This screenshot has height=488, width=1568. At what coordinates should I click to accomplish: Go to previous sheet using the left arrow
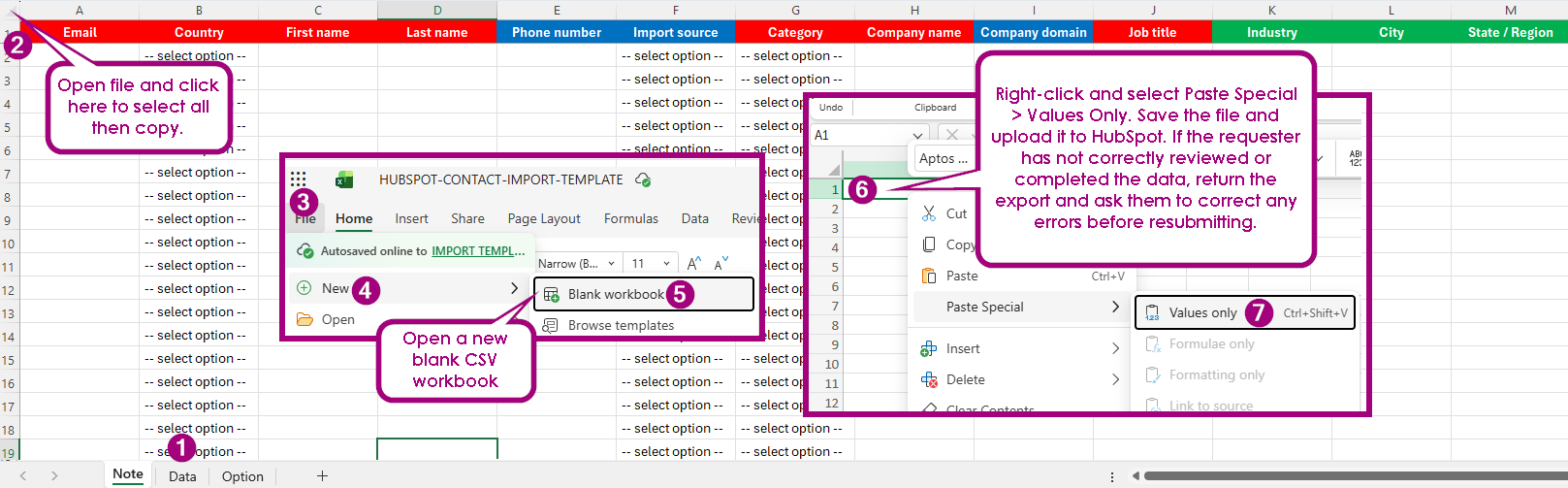pyautogui.click(x=23, y=475)
